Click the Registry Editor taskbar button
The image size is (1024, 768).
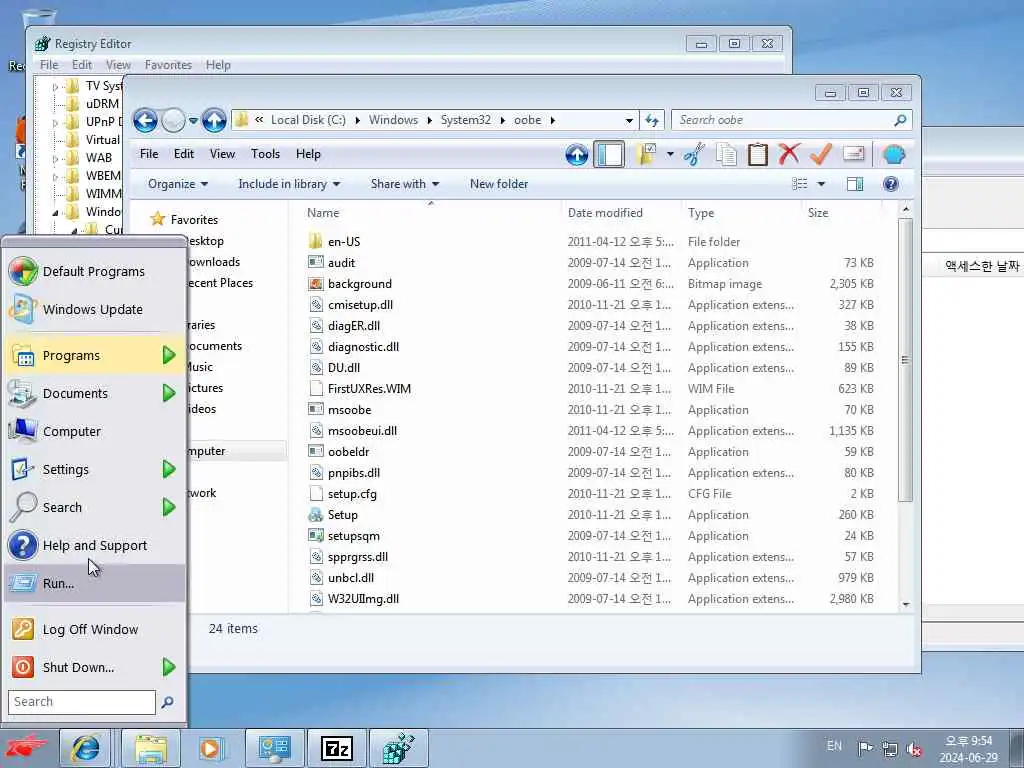coord(398,748)
